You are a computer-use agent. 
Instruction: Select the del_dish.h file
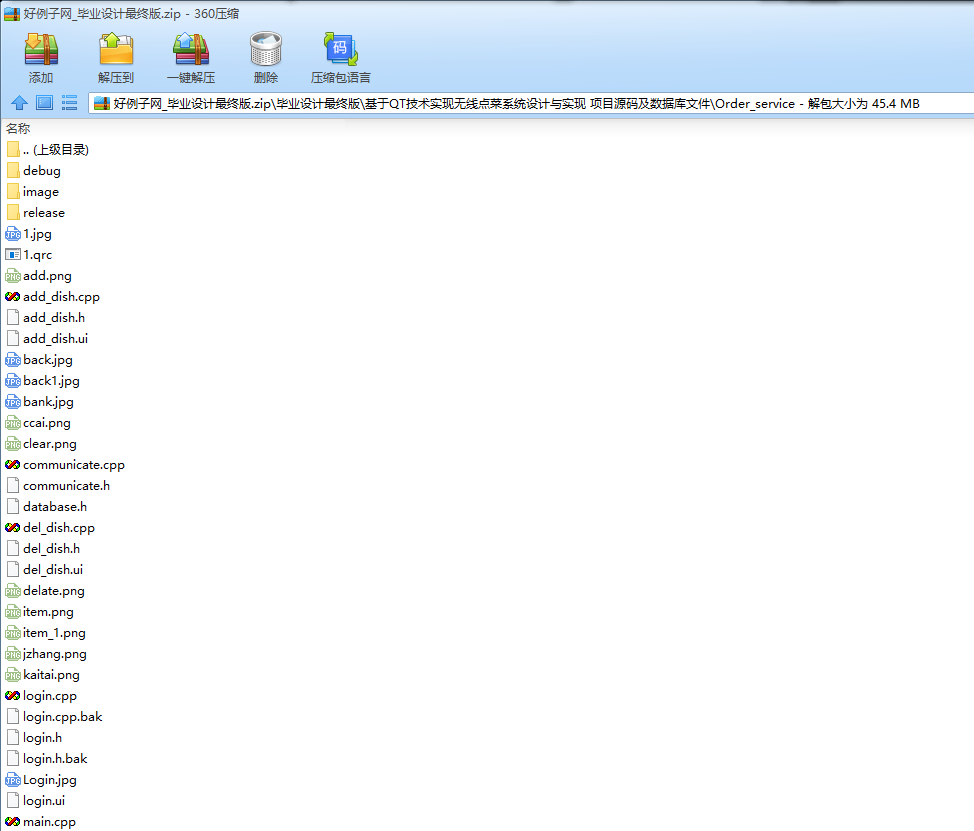(43, 549)
